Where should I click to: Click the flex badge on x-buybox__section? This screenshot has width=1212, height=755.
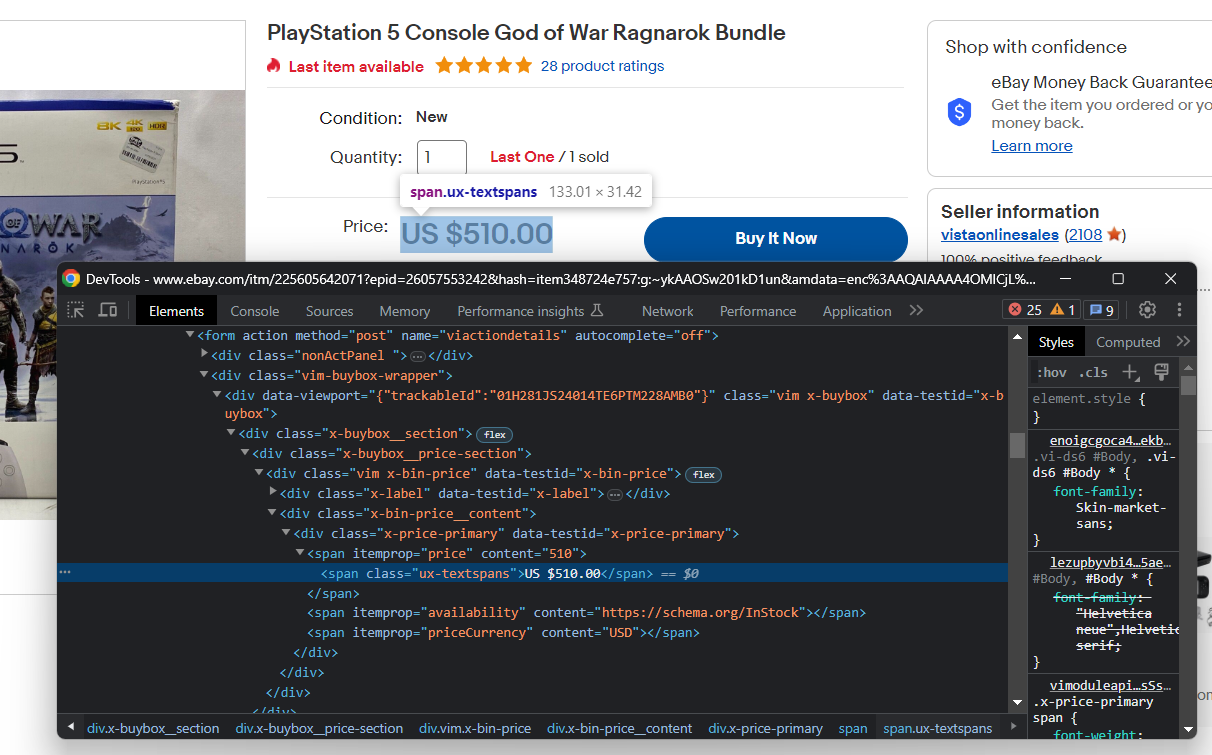(x=494, y=434)
